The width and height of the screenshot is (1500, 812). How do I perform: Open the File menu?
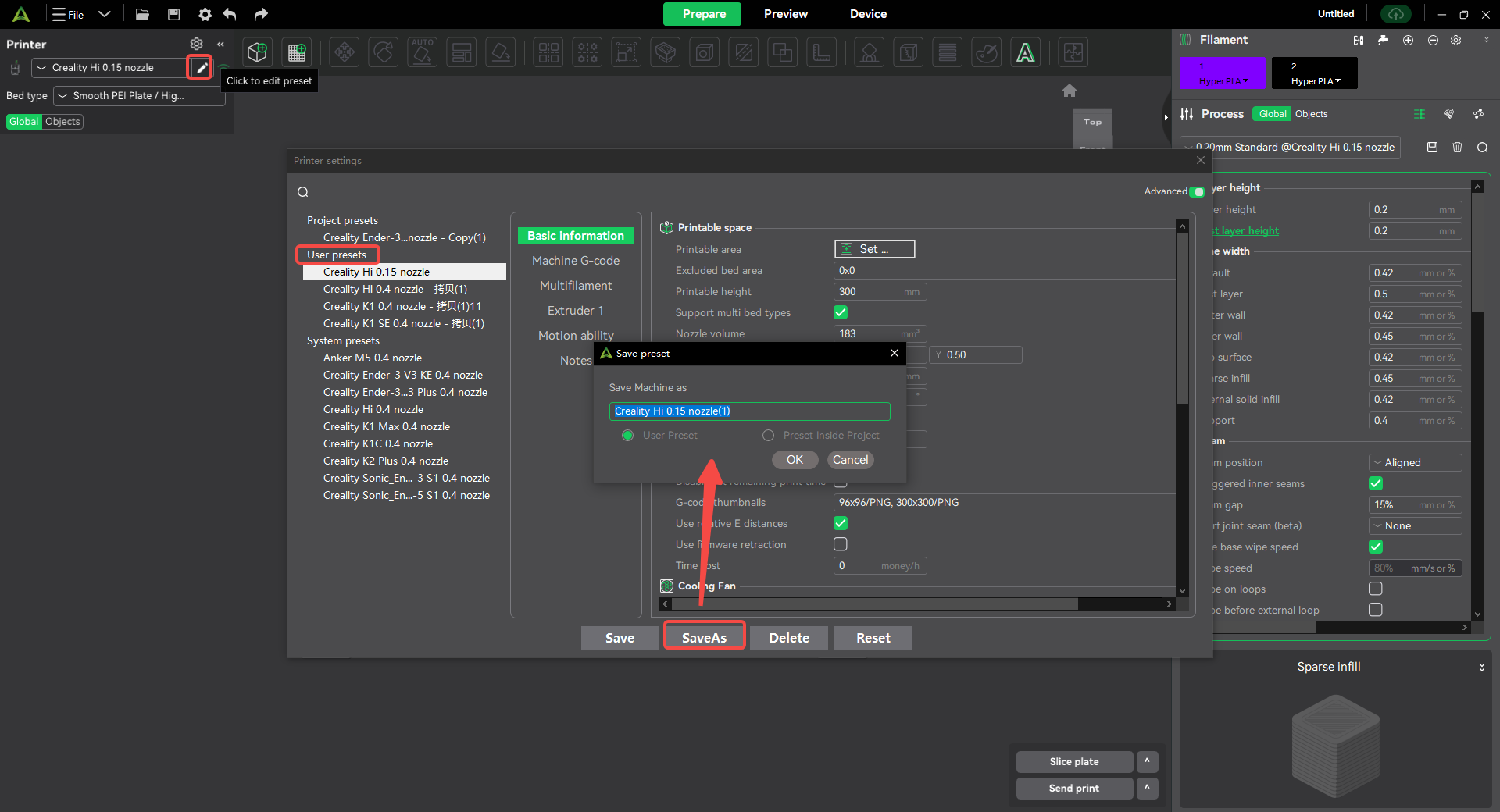[69, 14]
